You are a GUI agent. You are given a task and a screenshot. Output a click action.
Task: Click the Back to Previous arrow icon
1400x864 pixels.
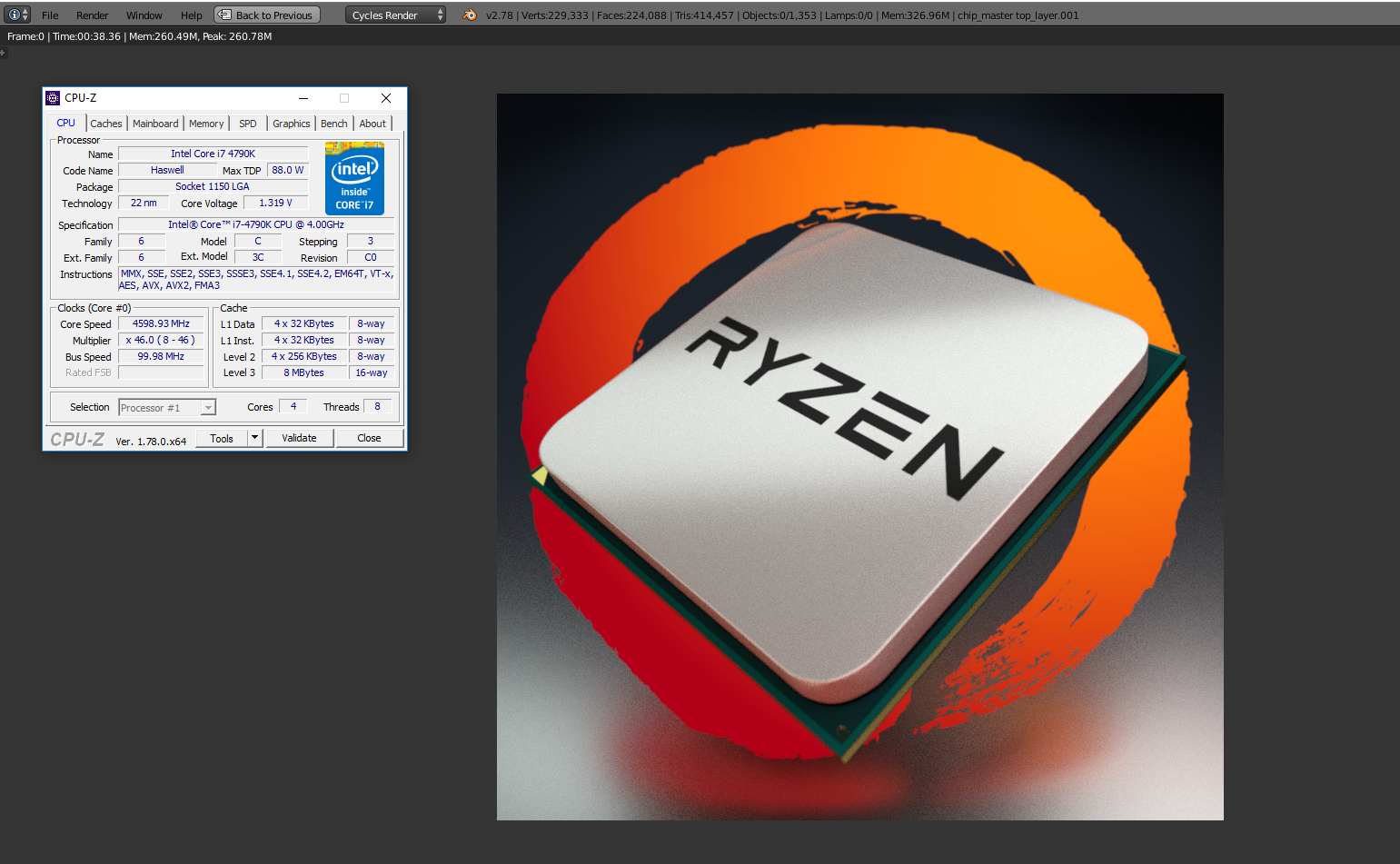[x=224, y=15]
